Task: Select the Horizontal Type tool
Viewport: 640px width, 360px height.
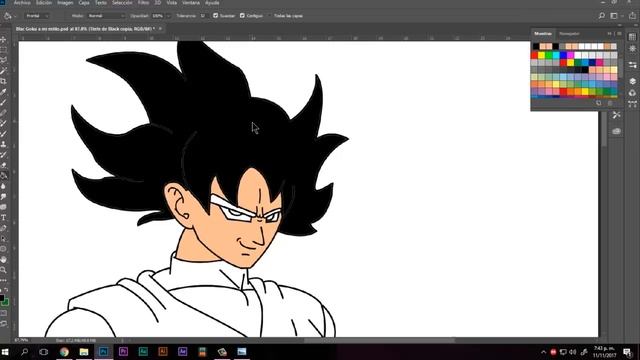Action: tap(4, 218)
